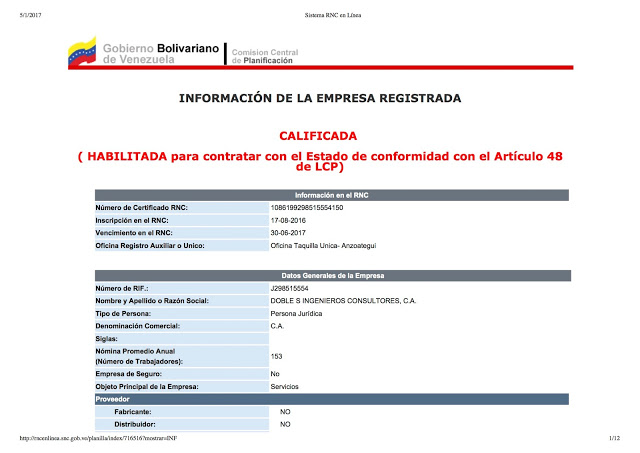The height and width of the screenshot is (453, 640).
Task: Click the rncenlinea.snc.gob.ve URL in footer
Action: pyautogui.click(x=98, y=438)
